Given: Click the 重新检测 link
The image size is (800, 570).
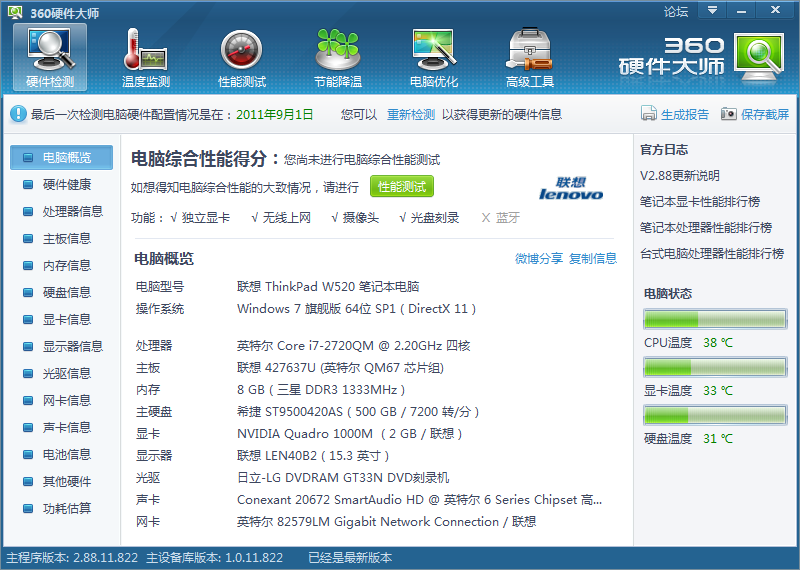Looking at the screenshot, I should pyautogui.click(x=411, y=114).
